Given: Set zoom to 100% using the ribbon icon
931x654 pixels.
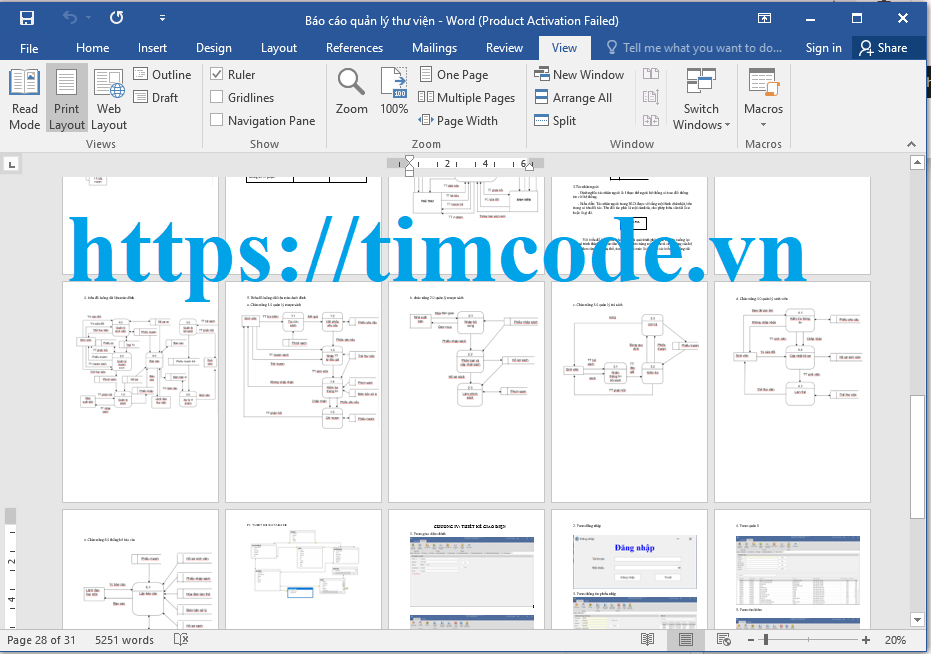Looking at the screenshot, I should tap(394, 90).
